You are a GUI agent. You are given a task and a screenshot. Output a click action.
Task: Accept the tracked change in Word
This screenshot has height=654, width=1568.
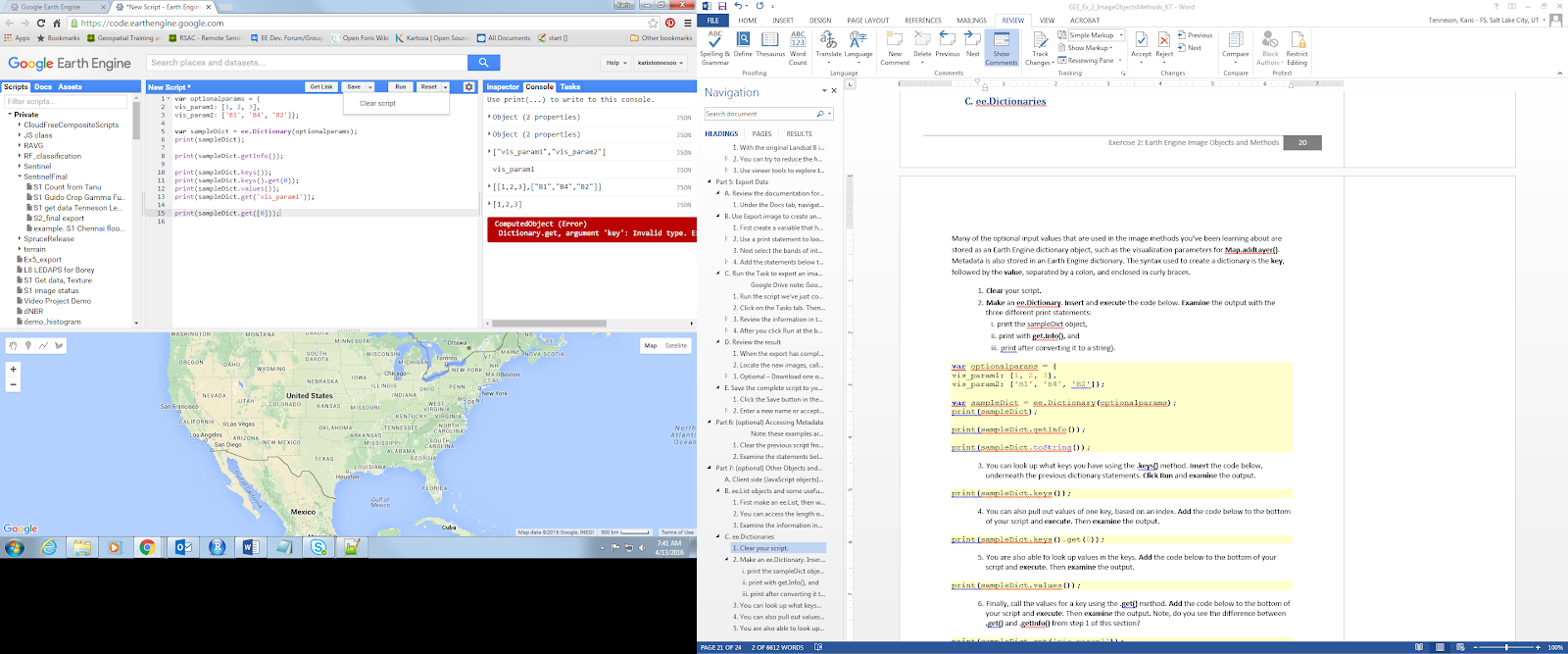1142,46
